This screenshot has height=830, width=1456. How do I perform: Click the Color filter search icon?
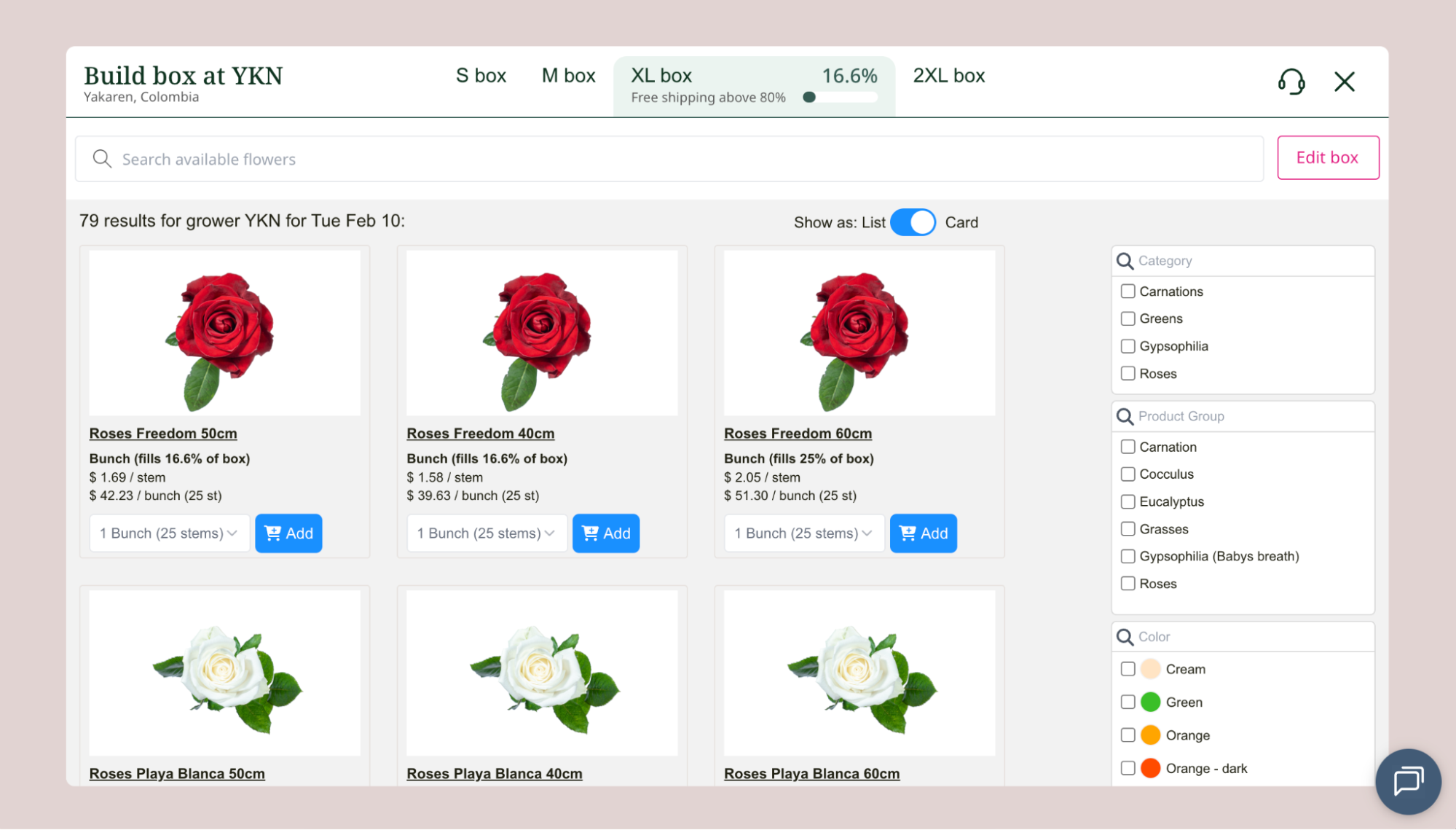point(1124,636)
